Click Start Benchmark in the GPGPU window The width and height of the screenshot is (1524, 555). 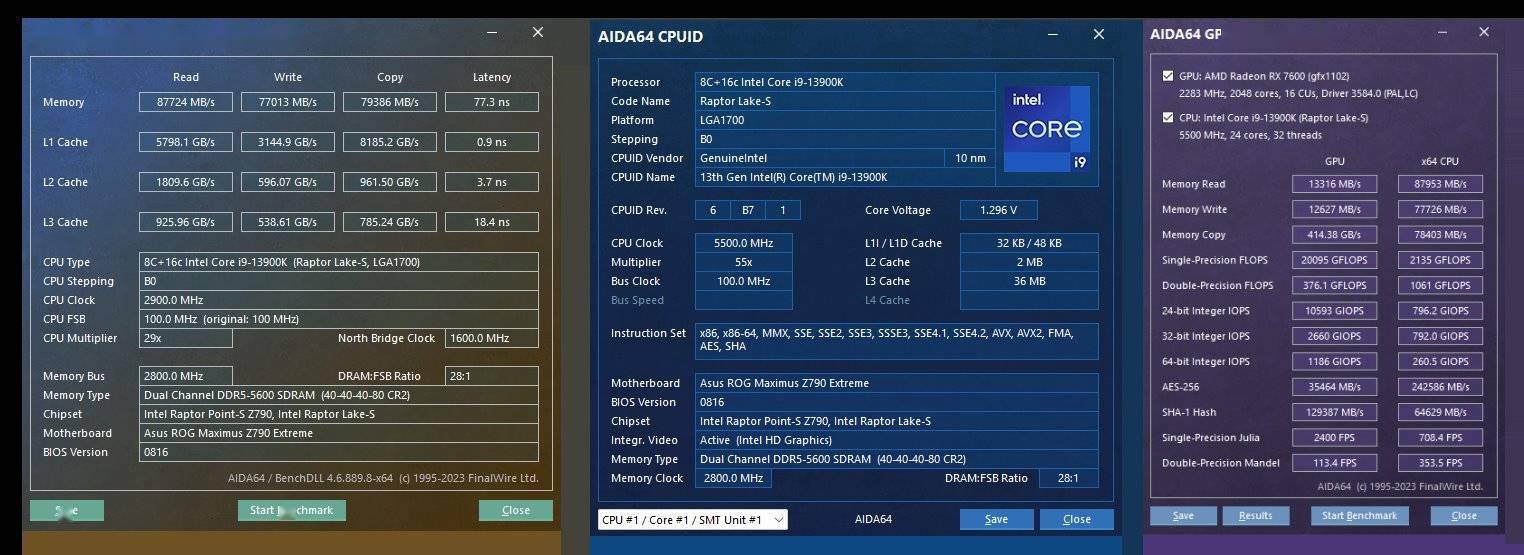(1360, 516)
